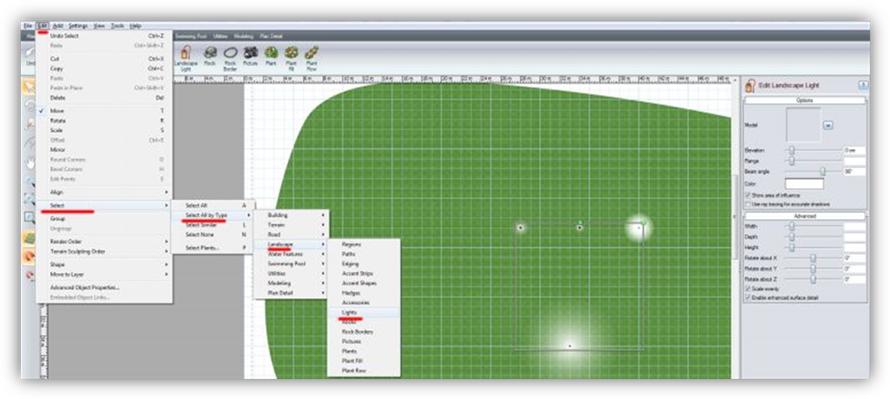Click the Rotate about Z value field
The height and width of the screenshot is (399, 890).
pyautogui.click(x=854, y=279)
